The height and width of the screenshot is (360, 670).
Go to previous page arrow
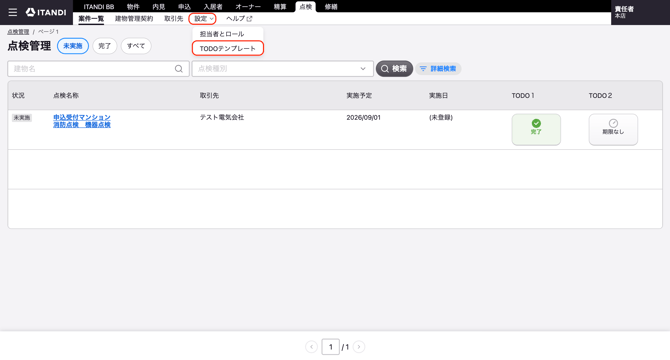click(x=311, y=347)
